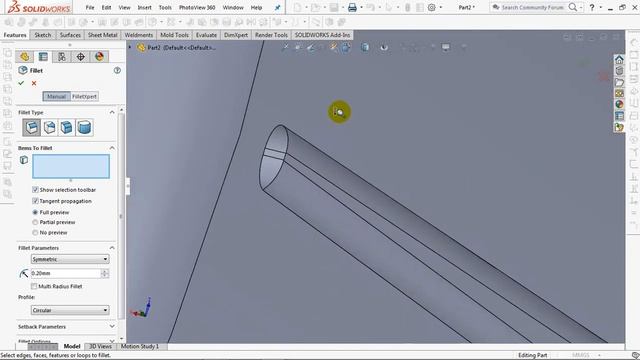Open the Window menu
This screenshot has height=360, width=640.
coord(233,7)
